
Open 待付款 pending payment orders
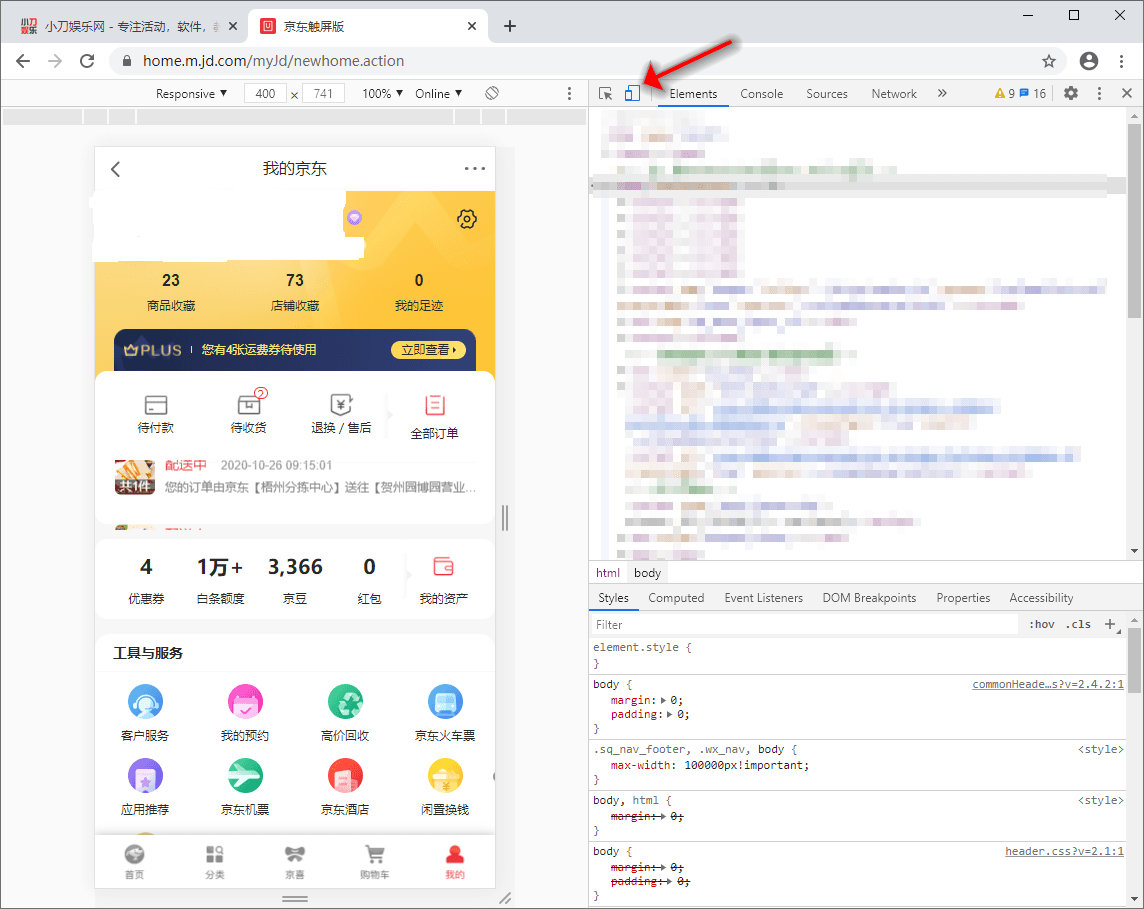coord(155,414)
